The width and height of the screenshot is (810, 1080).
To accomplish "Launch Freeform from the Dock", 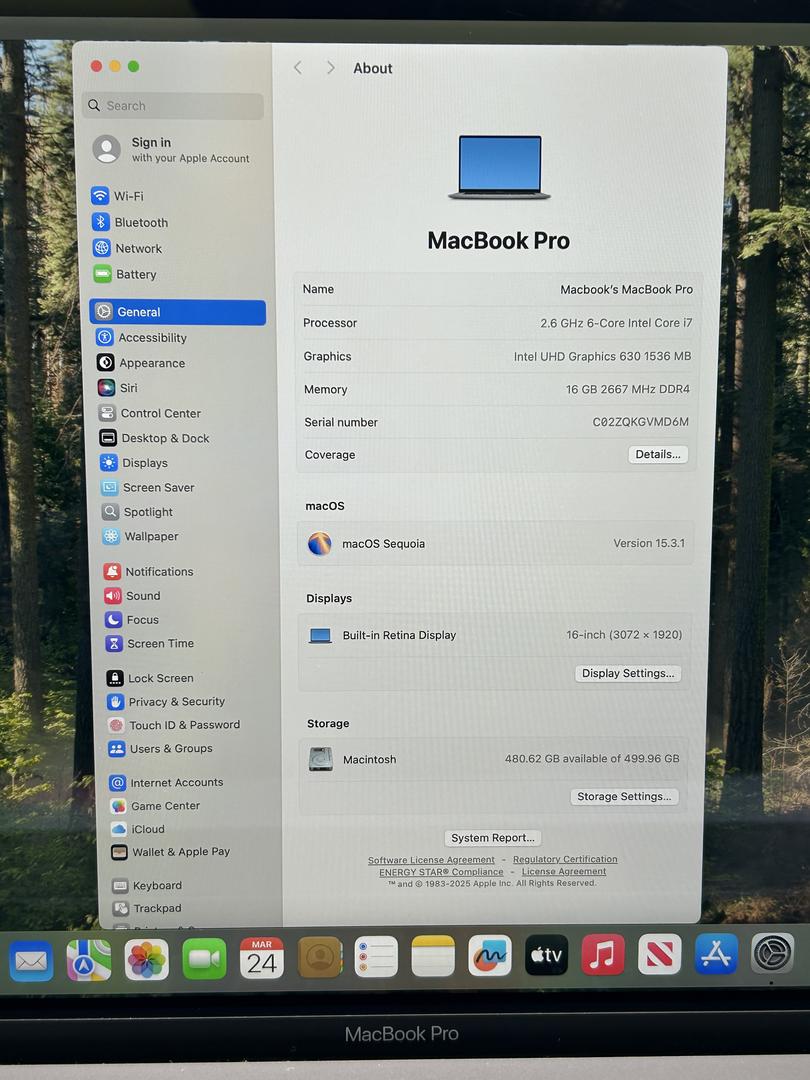I will [490, 955].
